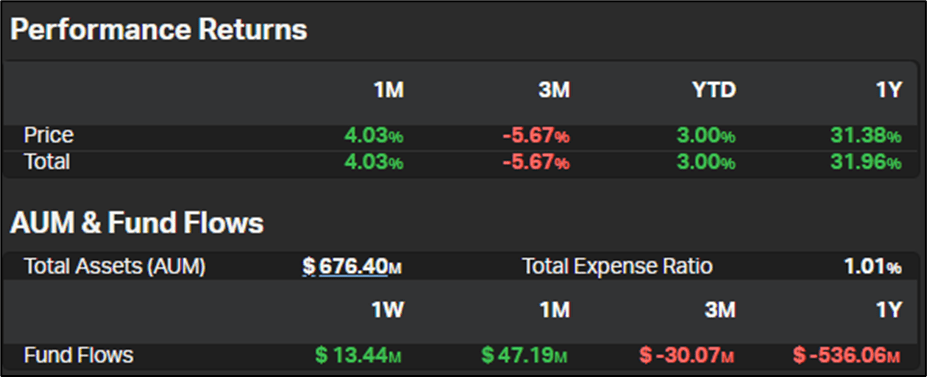
Task: Select the Price row label
Action: point(49,135)
